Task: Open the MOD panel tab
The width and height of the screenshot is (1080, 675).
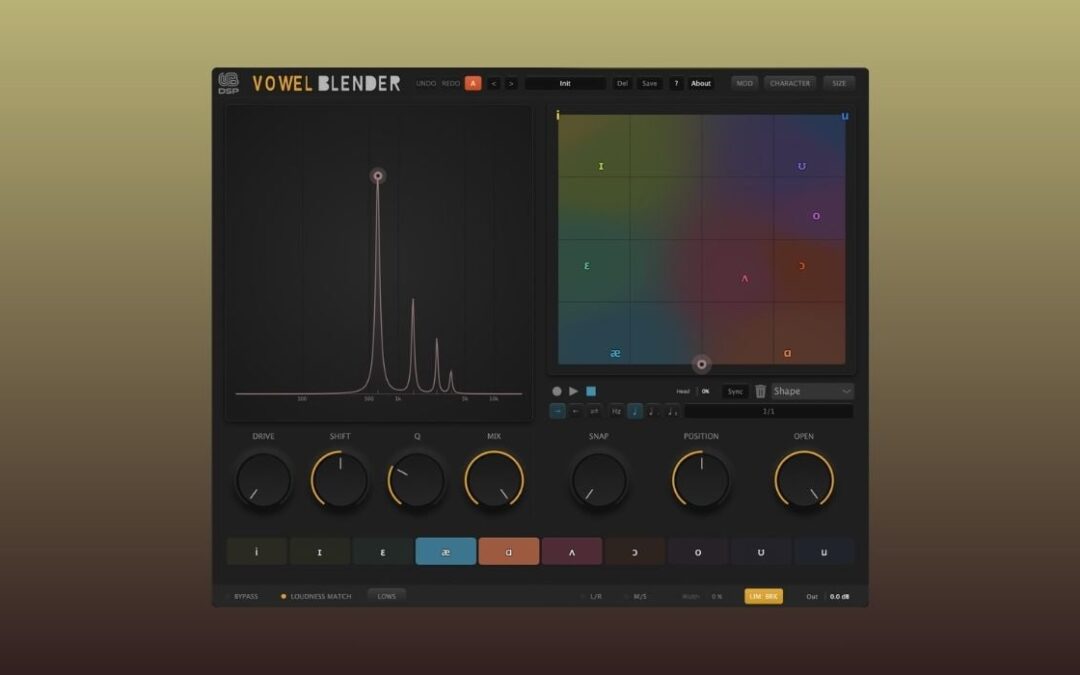Action: click(745, 83)
